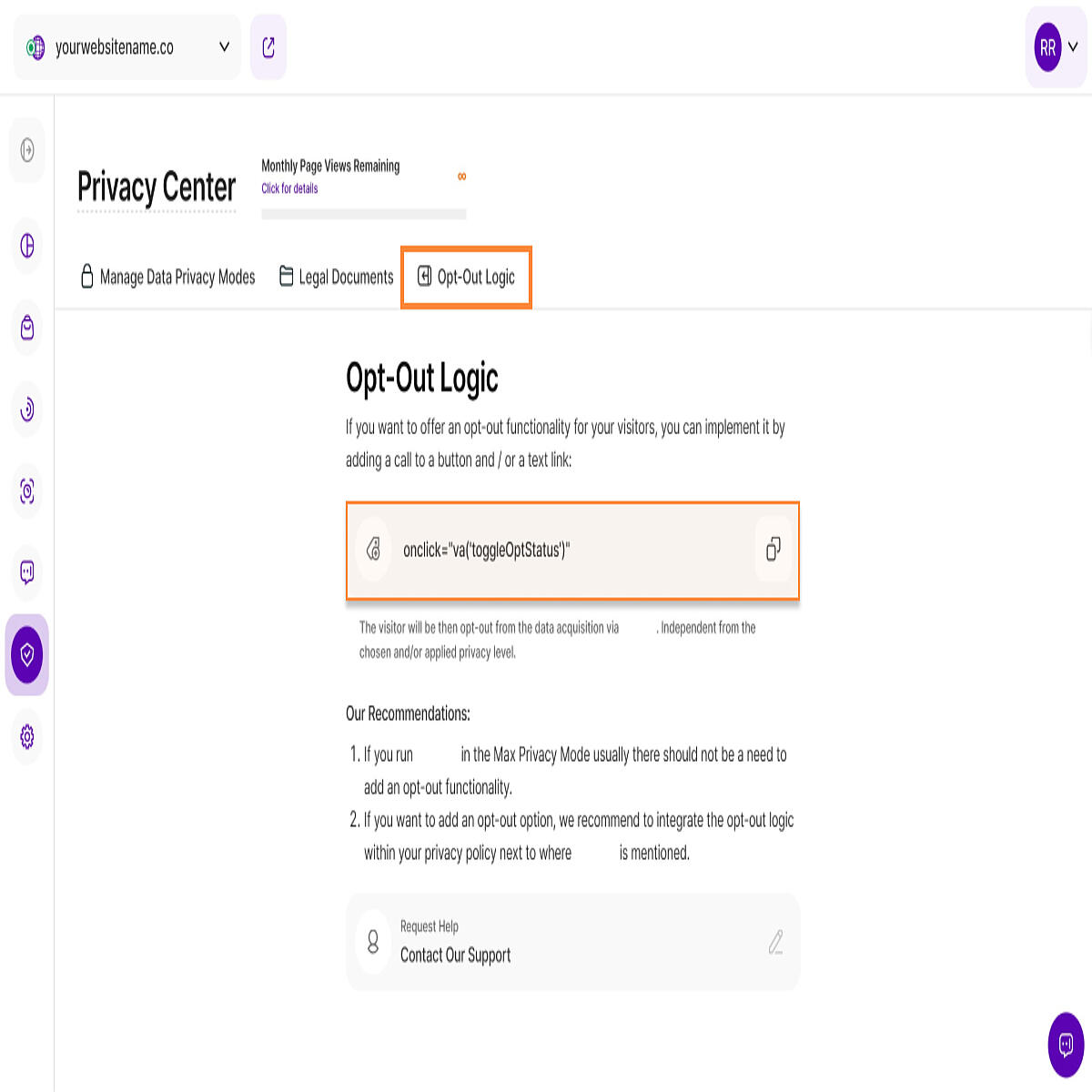The image size is (1092, 1092).
Task: Click the 'Click for details' link
Action: coord(289,188)
